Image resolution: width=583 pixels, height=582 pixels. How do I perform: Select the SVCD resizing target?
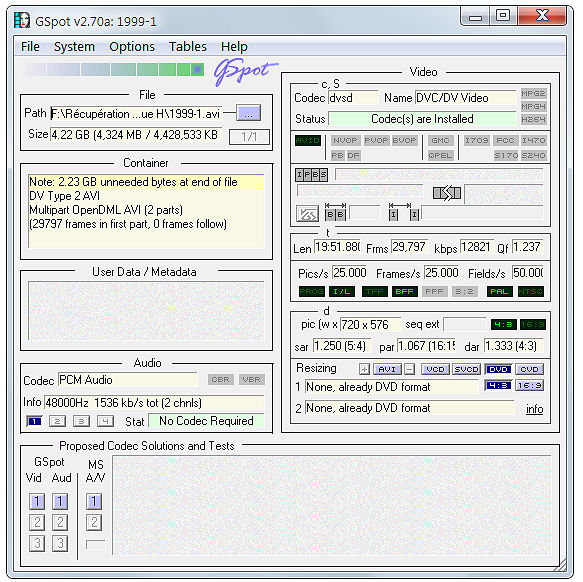[x=466, y=369]
